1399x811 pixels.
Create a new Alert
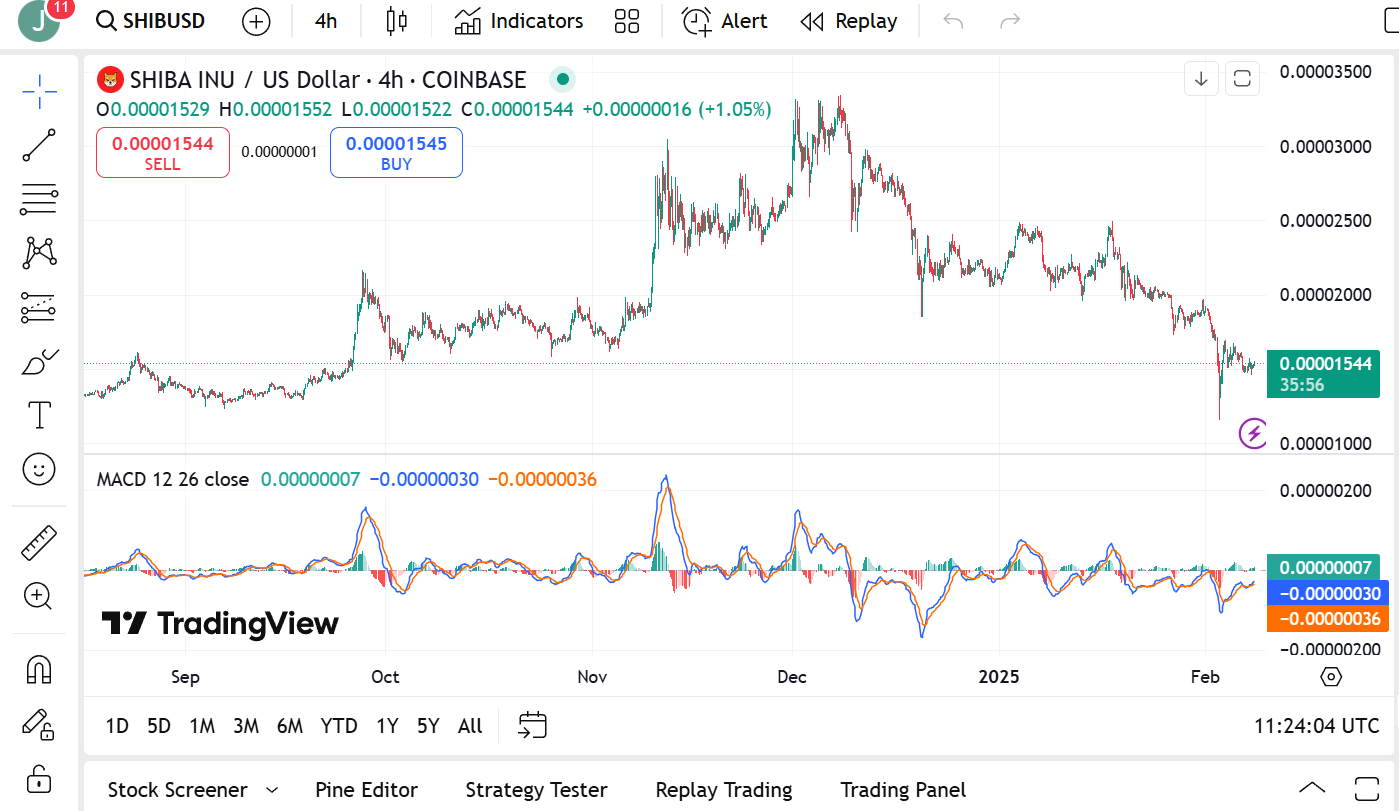pyautogui.click(x=725, y=21)
